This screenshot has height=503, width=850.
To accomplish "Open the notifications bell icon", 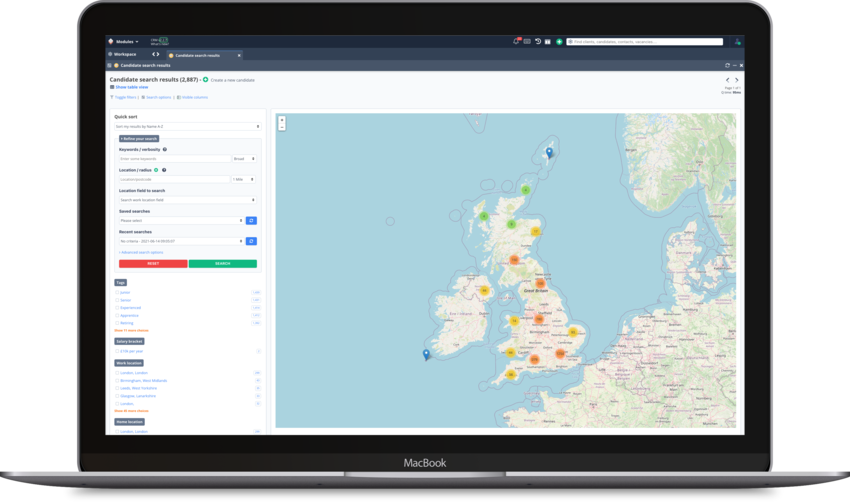I will point(516,41).
